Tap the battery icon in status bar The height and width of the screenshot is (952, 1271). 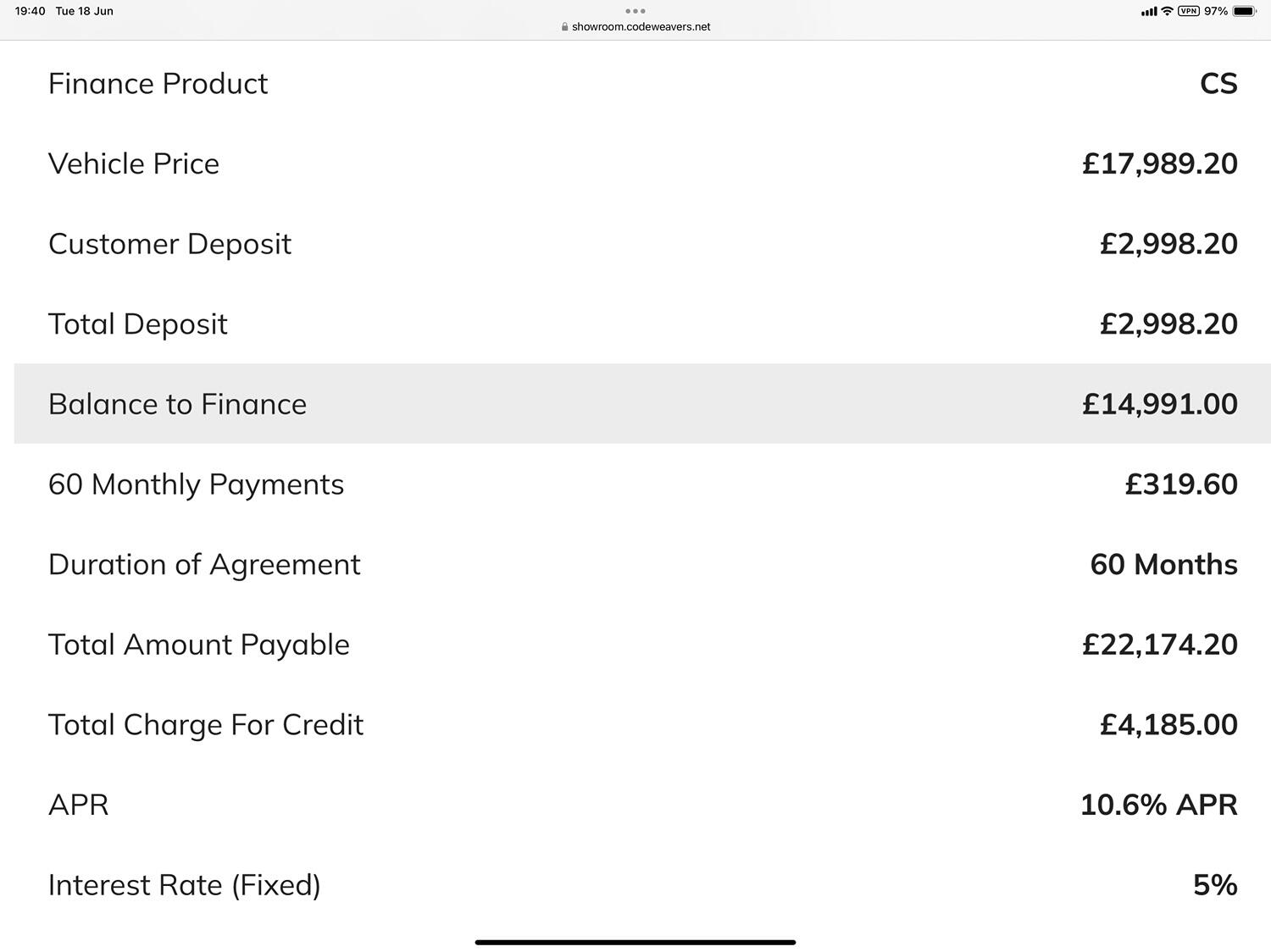(x=1245, y=11)
